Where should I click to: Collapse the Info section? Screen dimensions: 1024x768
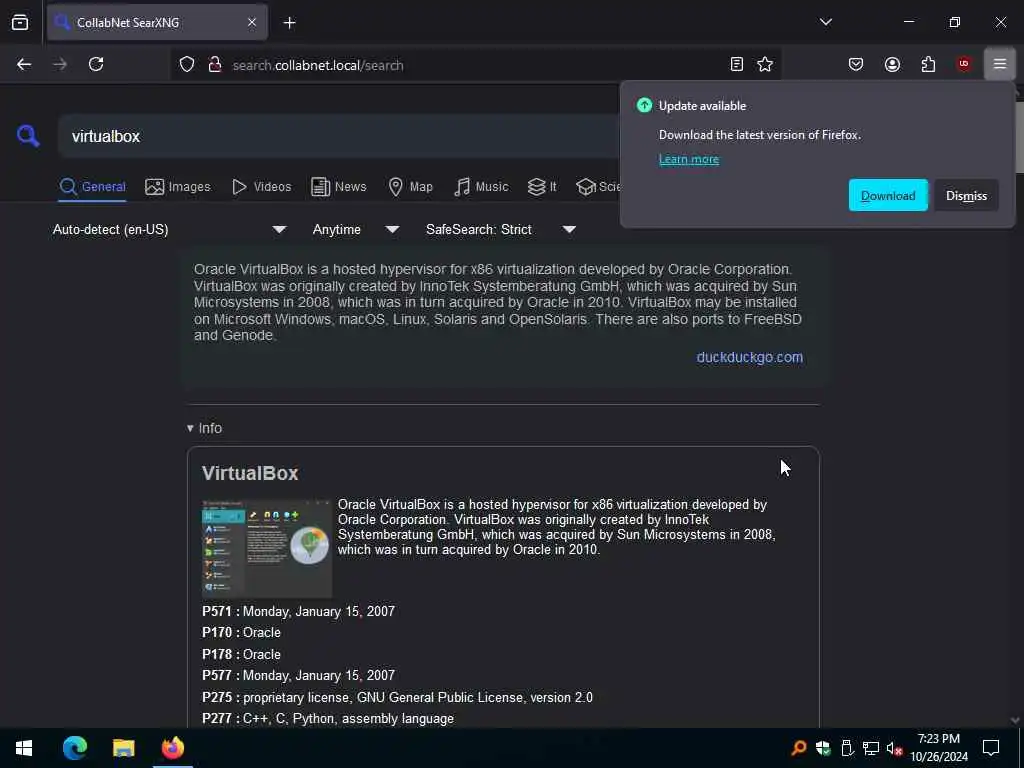pyautogui.click(x=204, y=428)
